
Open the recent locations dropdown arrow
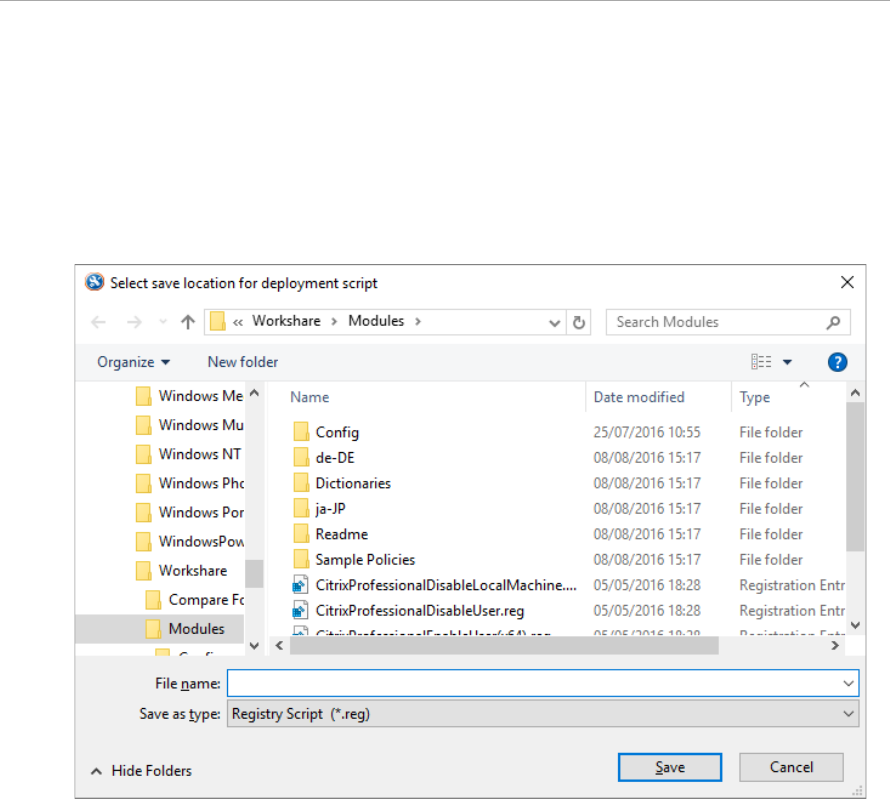point(163,322)
